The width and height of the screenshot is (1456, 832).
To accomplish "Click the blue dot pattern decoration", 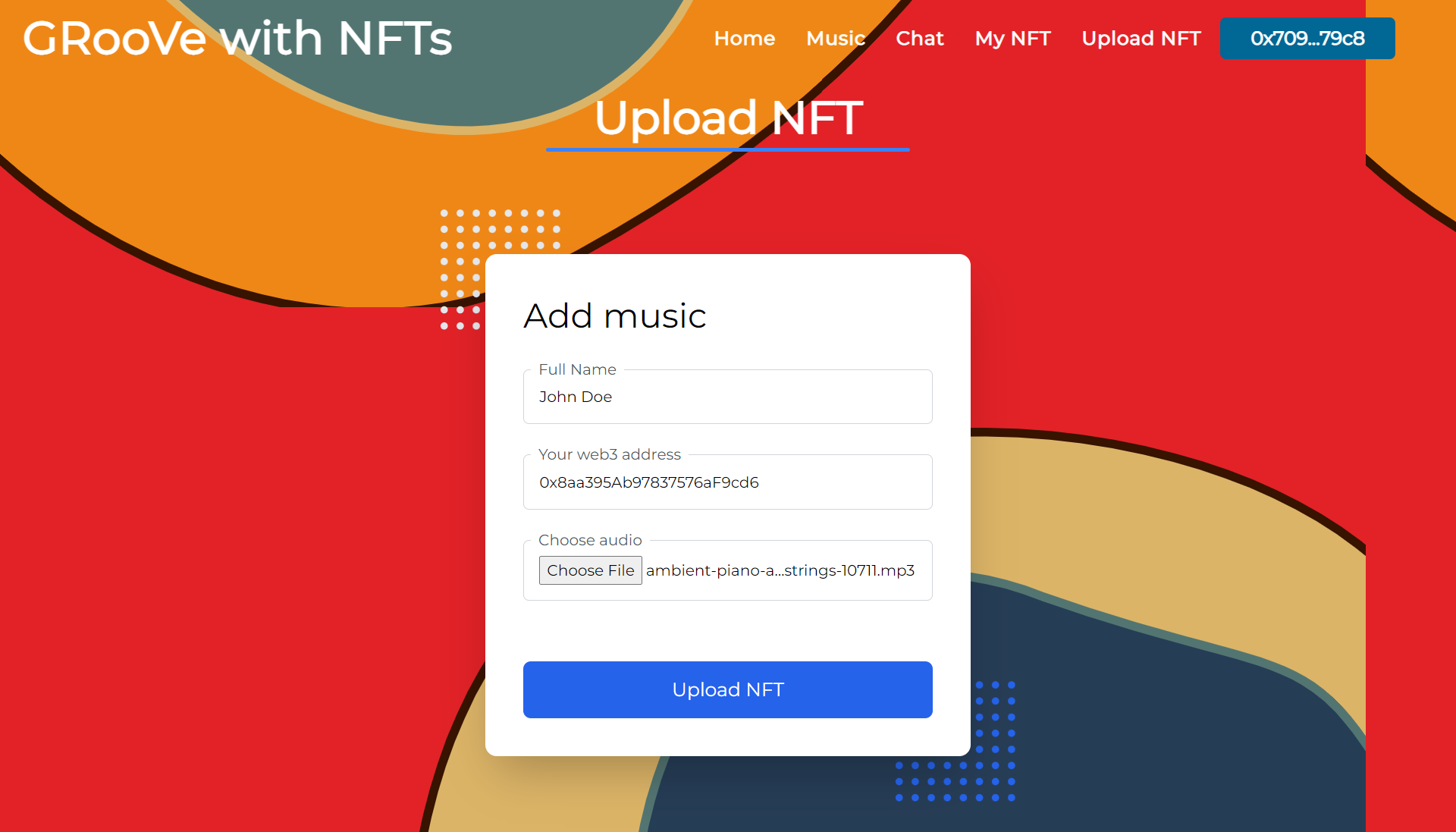I will point(955,781).
